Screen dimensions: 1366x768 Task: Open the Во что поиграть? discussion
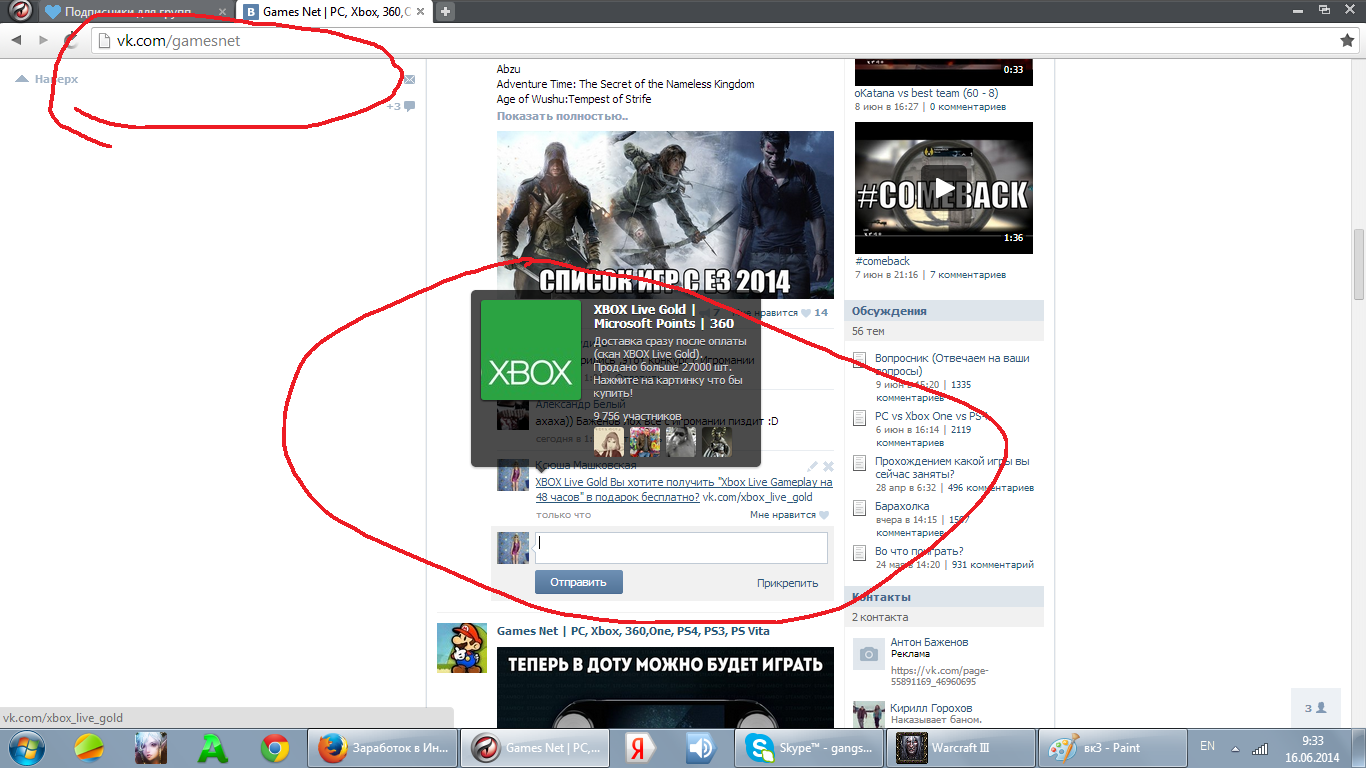point(919,551)
